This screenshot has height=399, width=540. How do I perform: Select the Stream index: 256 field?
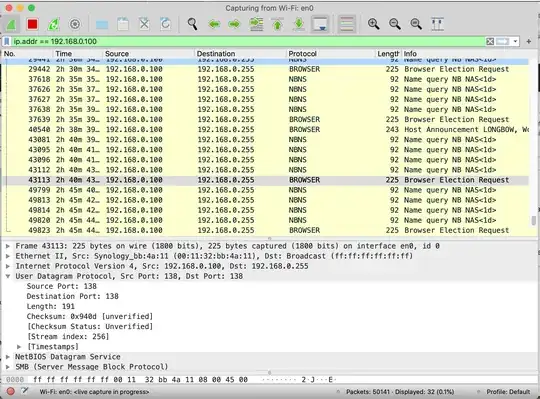pyautogui.click(x=68, y=336)
